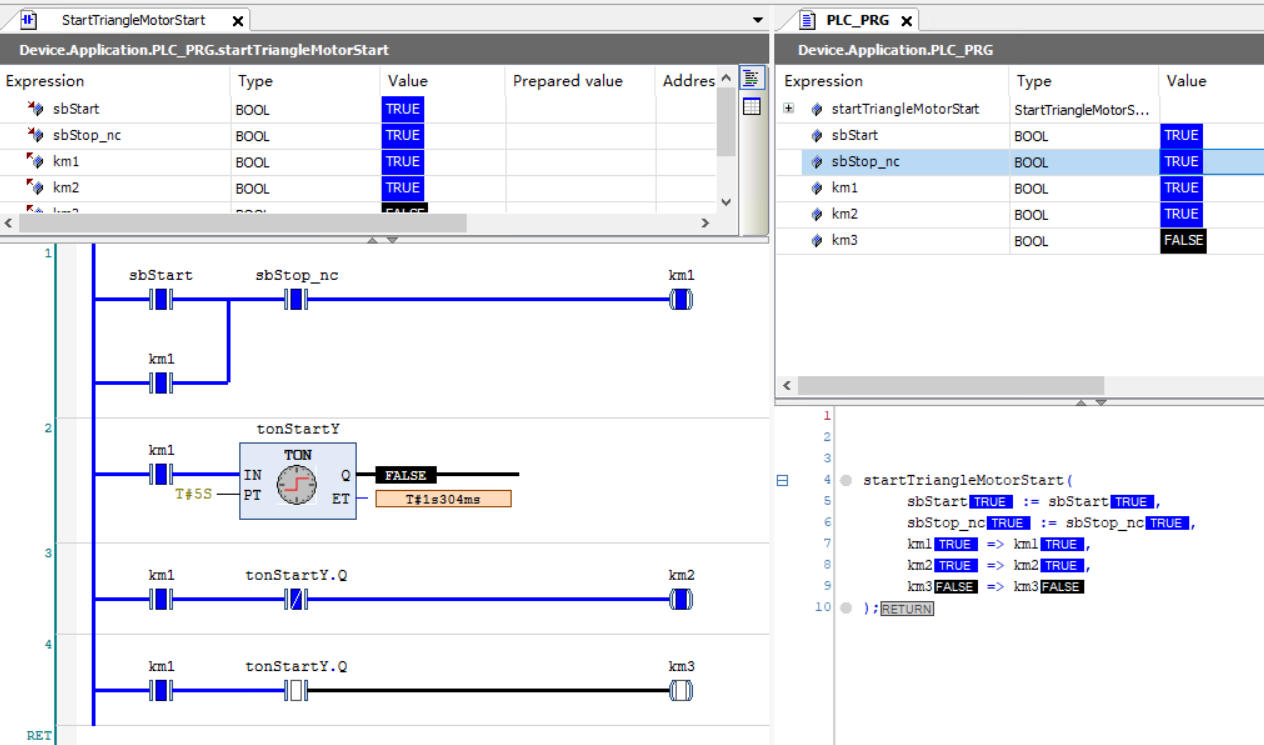Click startTriangleMotorStart variable icon in PLC_PRG table
The height and width of the screenshot is (745, 1264).
click(x=817, y=109)
